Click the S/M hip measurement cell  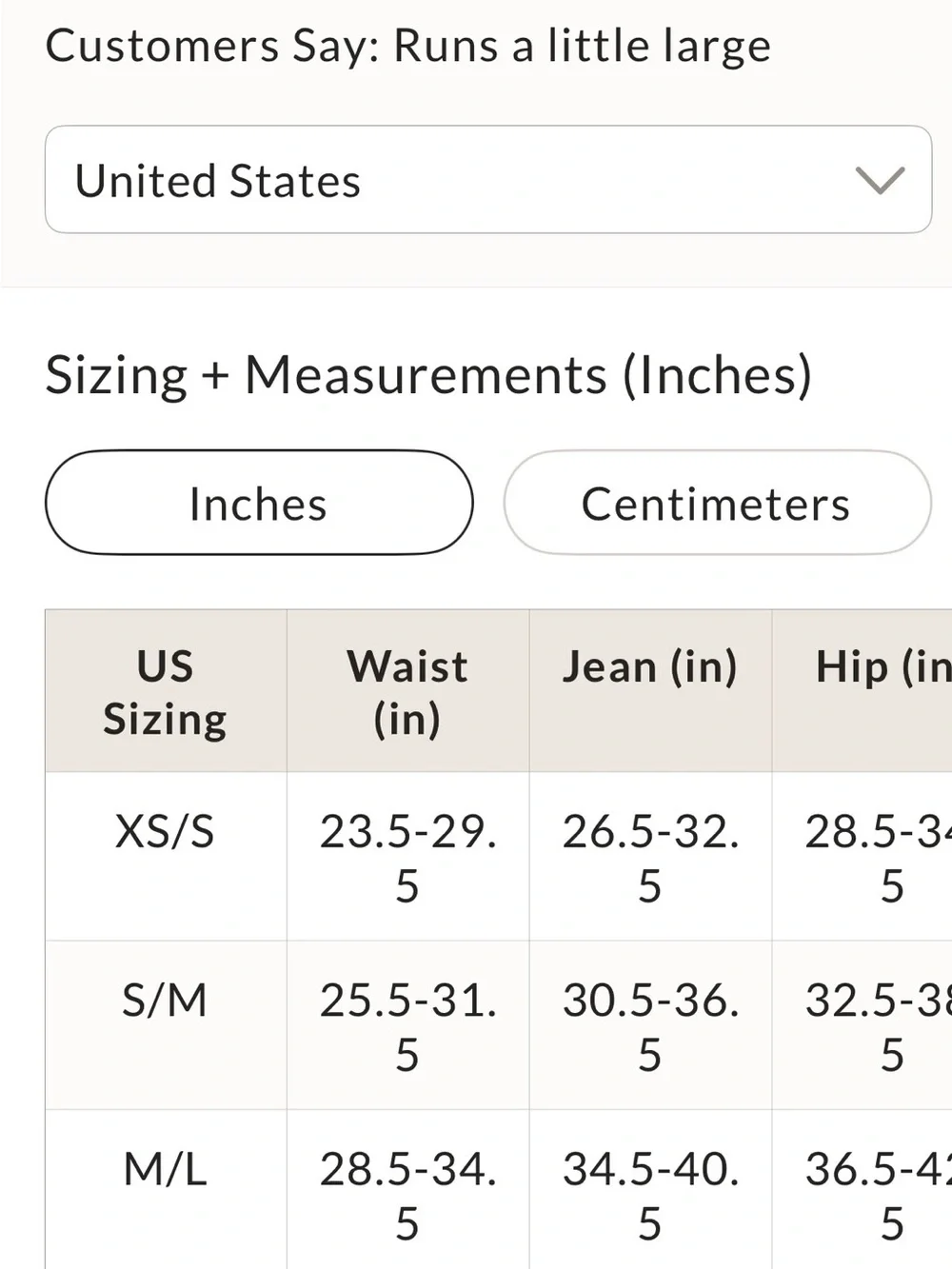coord(862,1025)
